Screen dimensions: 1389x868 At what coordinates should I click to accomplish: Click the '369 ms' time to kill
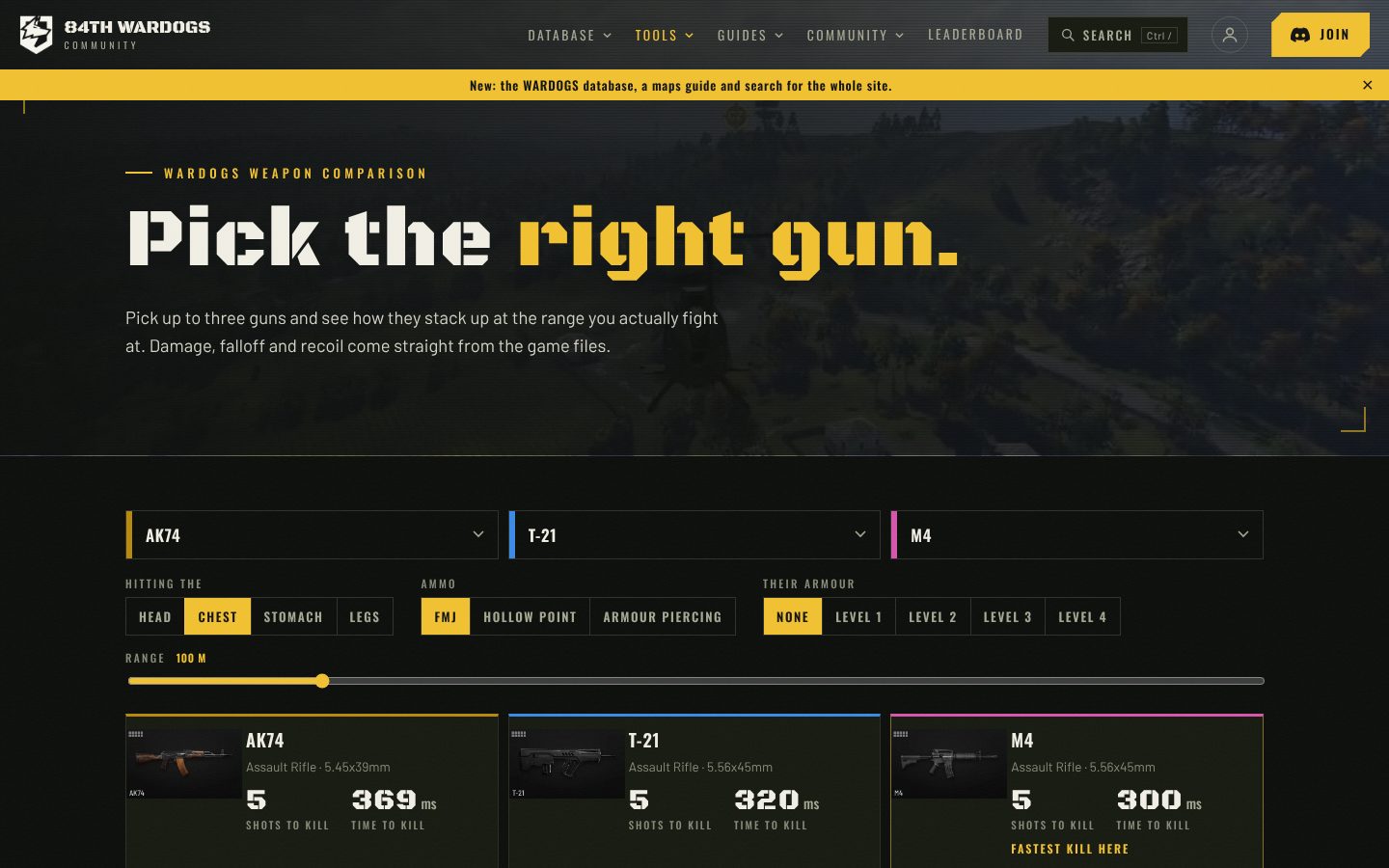(395, 800)
